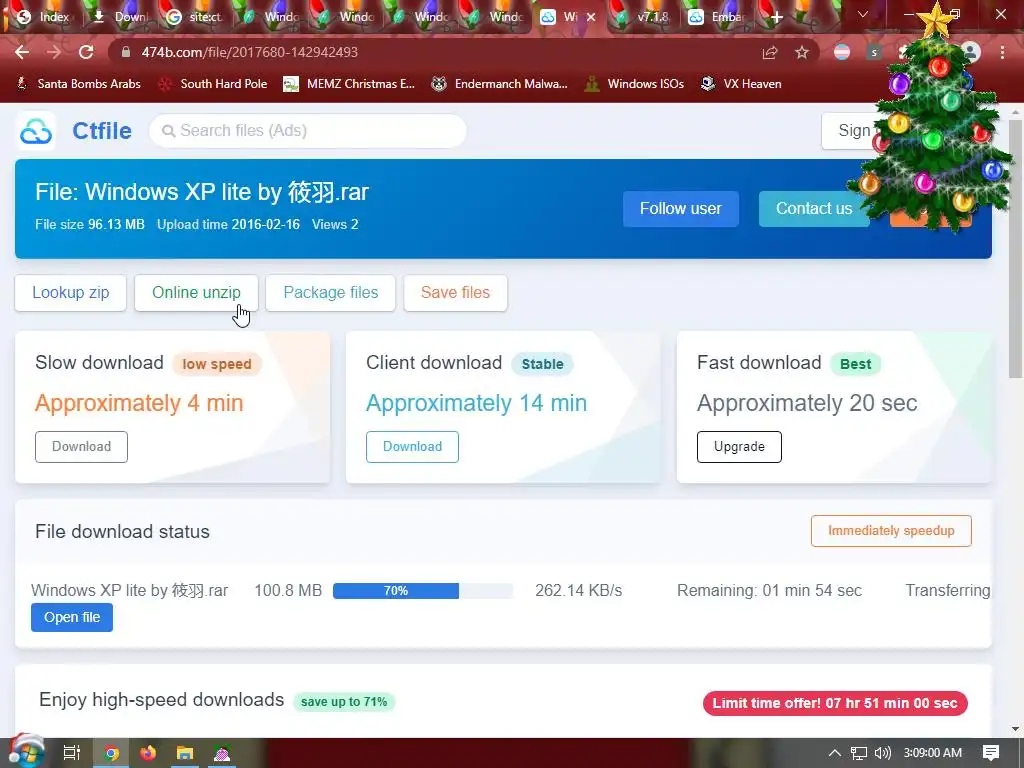This screenshot has height=768, width=1024.
Task: Open Santa Bombs Arabs bookmark
Action: (78, 84)
